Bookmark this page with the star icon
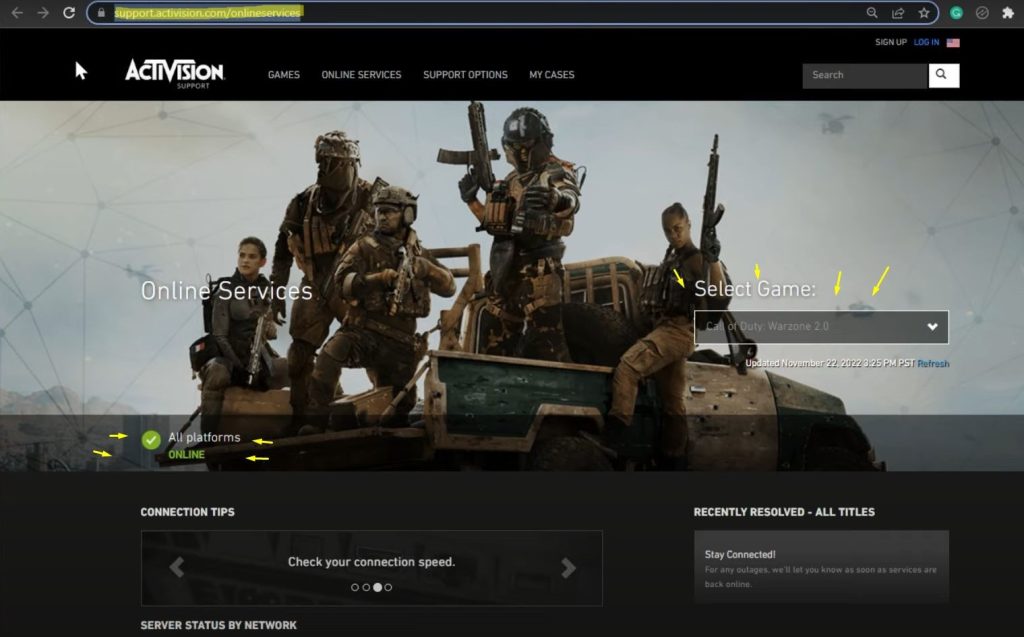Viewport: 1024px width, 637px height. tap(923, 12)
